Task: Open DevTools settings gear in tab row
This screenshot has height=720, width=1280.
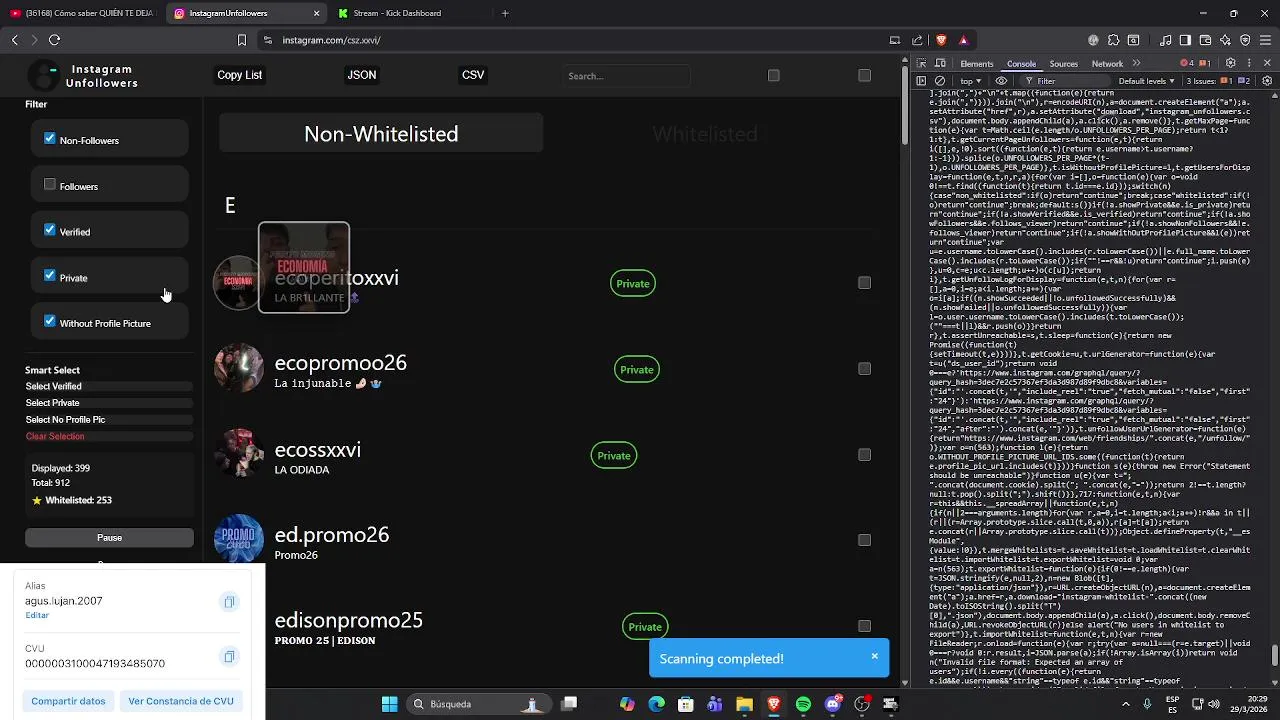Action: click(1231, 63)
